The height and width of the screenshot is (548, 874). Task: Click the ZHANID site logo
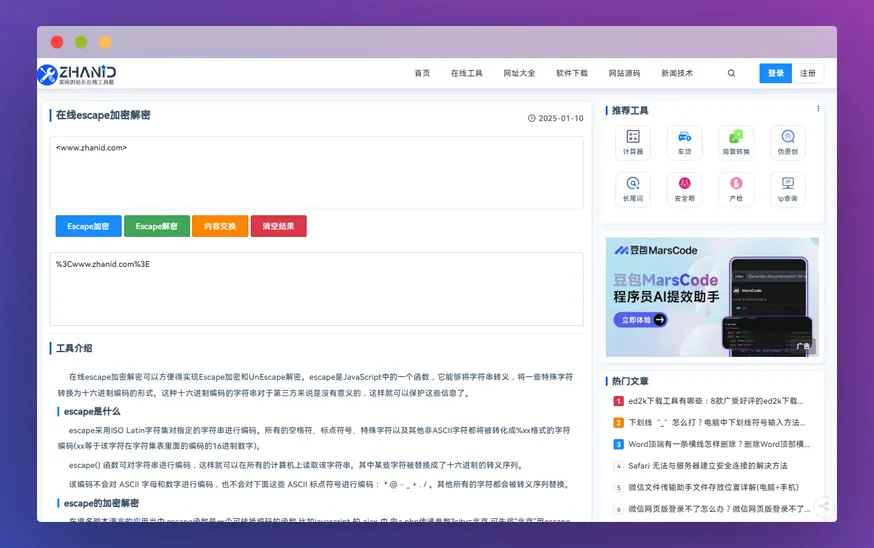pyautogui.click(x=77, y=74)
